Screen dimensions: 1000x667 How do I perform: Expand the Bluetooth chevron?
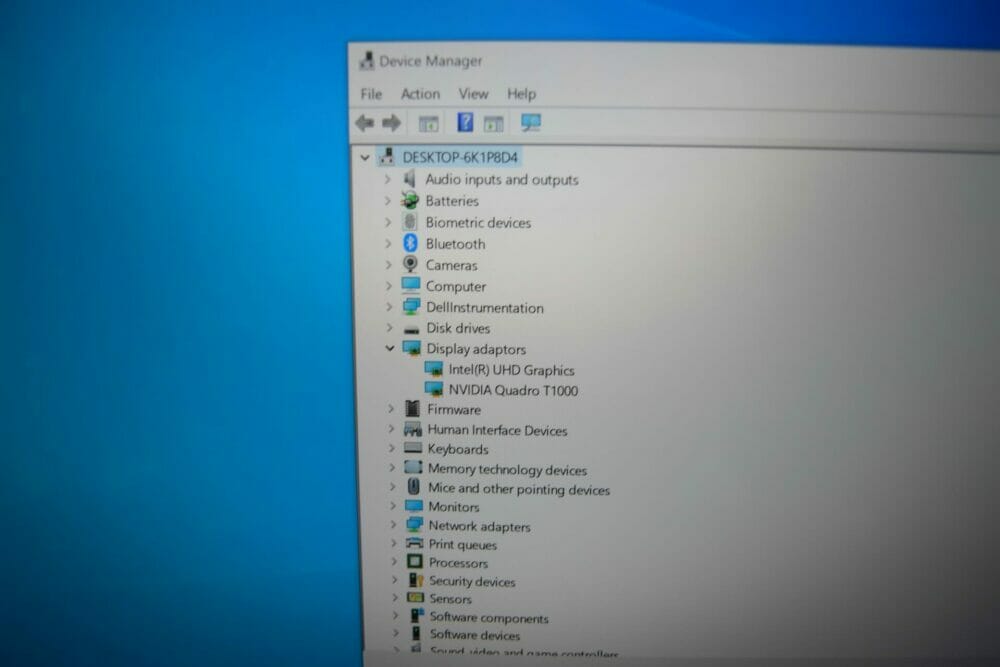pyautogui.click(x=388, y=244)
